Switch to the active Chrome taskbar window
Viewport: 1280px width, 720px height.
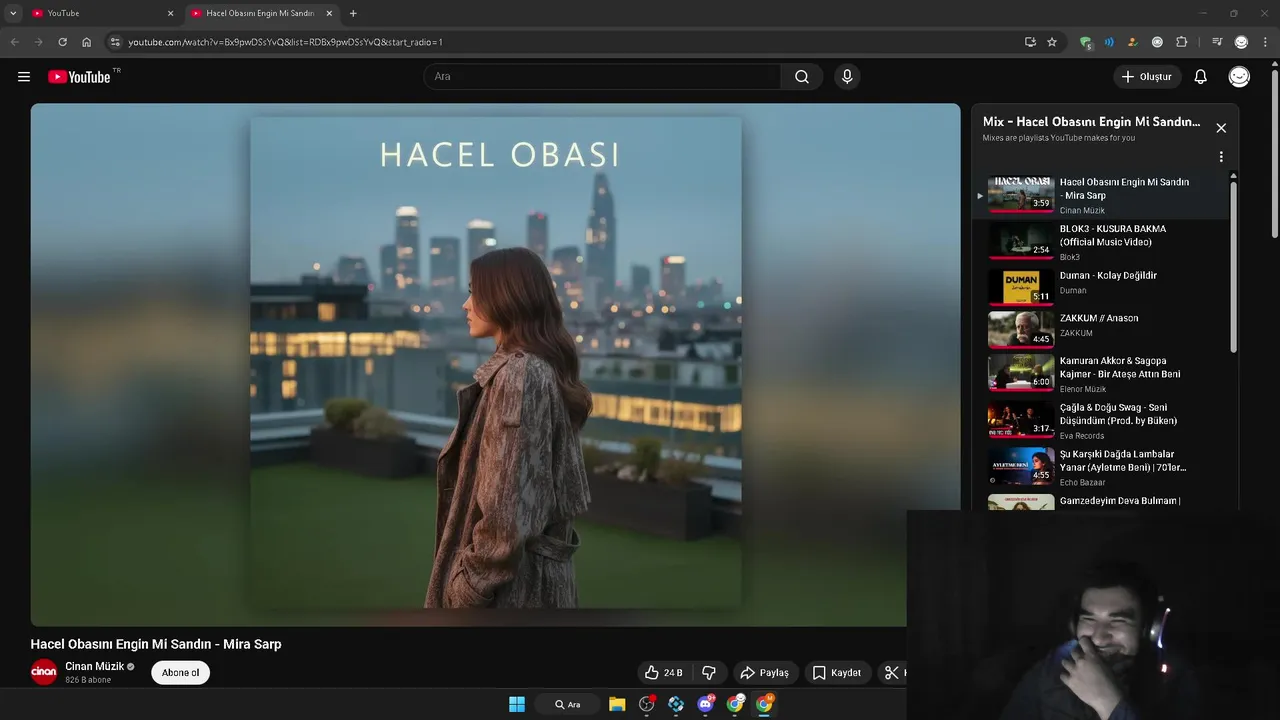[764, 704]
